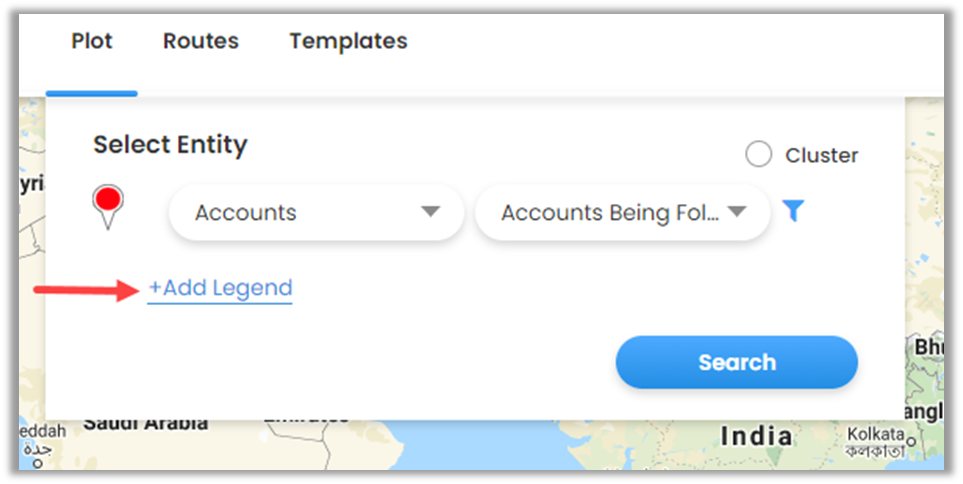Click the blue filter funnel icon

793,211
